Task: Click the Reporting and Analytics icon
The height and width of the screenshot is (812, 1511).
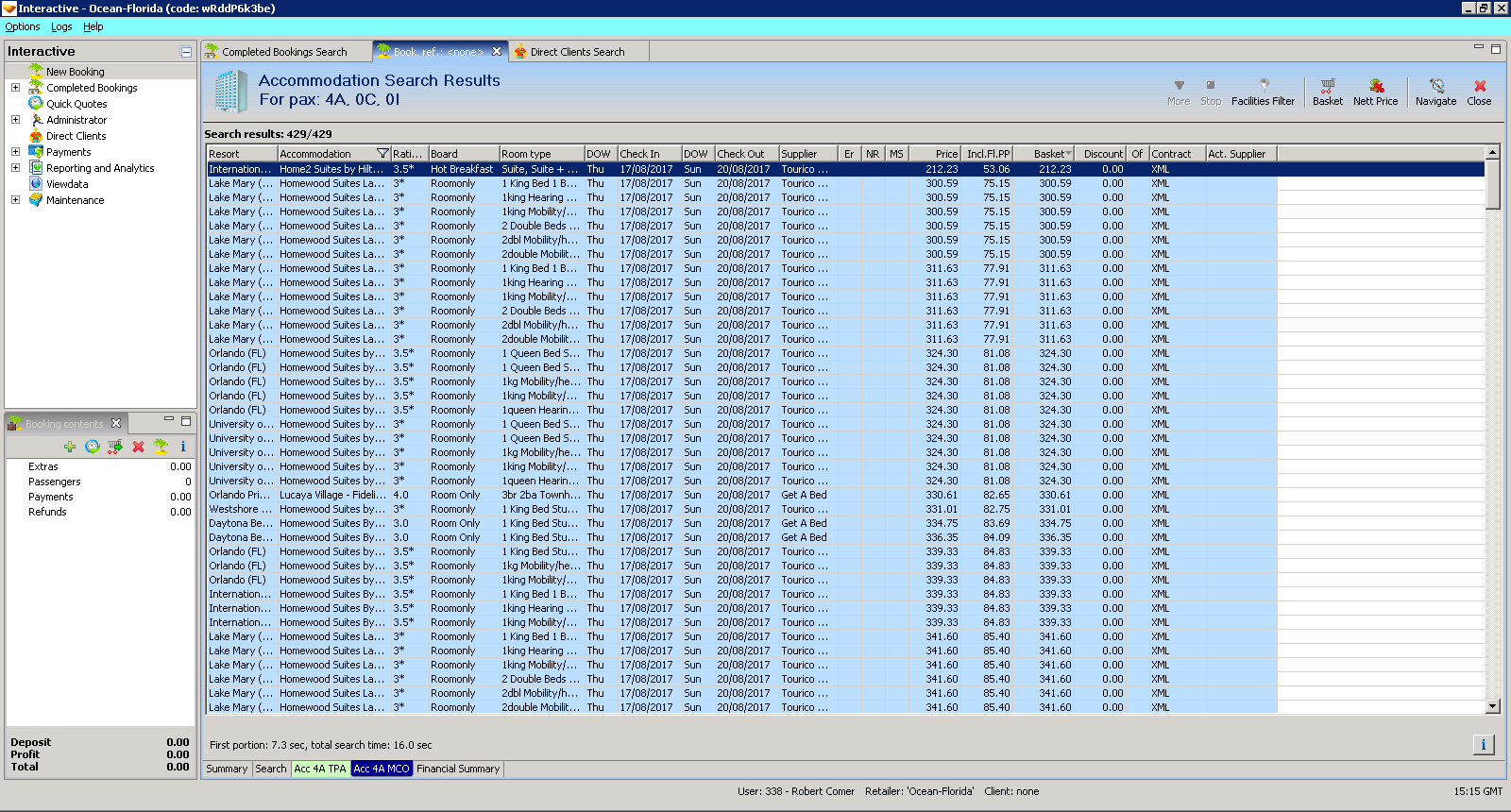Action: (36, 168)
